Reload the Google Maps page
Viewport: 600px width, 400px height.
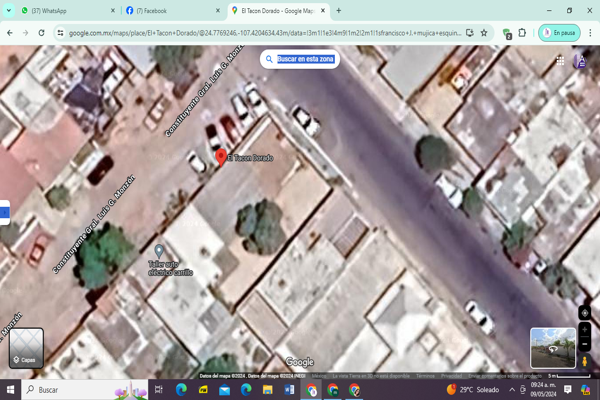click(41, 33)
